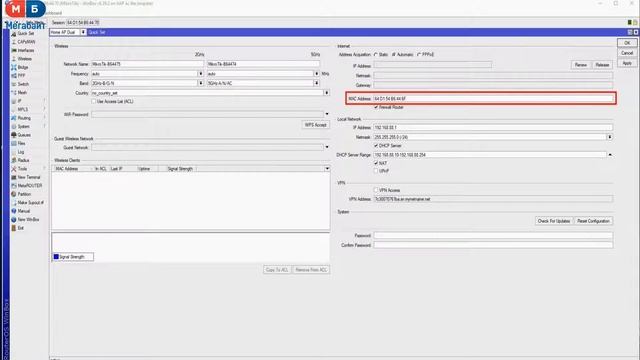Viewport: 640px width, 360px height.
Task: Sort by MAC Address column header
Action: click(72, 169)
